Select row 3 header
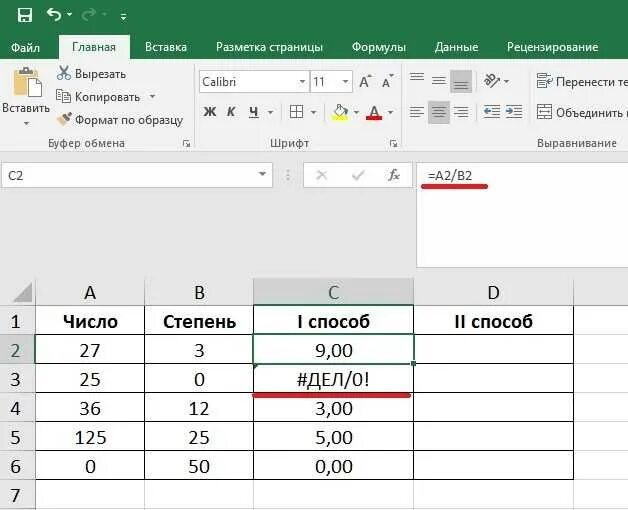 coord(17,379)
